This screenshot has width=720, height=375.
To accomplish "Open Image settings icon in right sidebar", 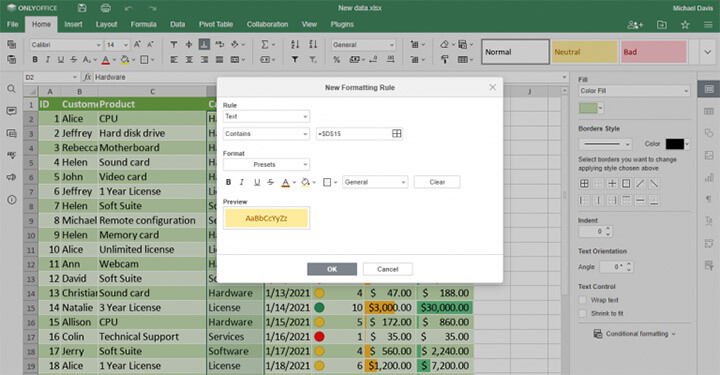I will [709, 155].
